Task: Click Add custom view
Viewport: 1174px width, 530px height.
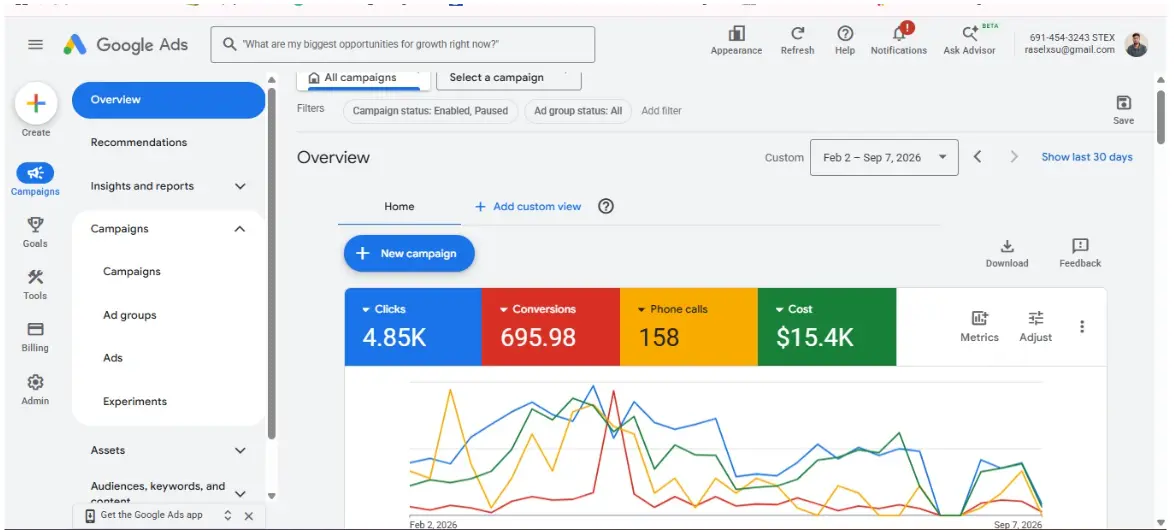Action: click(x=528, y=207)
